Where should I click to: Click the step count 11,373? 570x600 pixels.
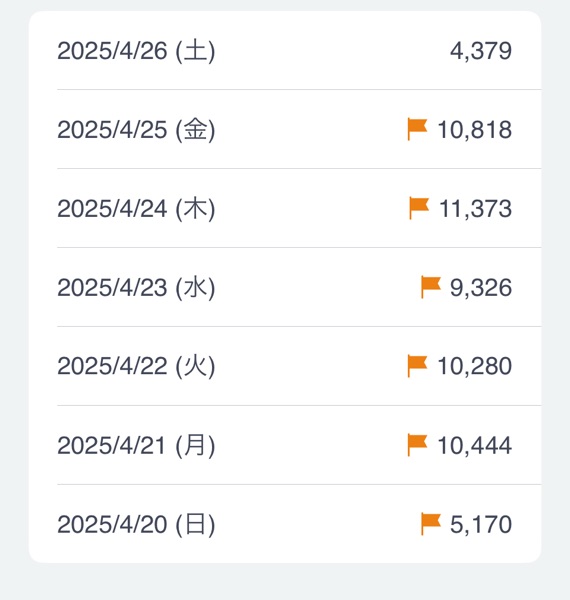click(x=476, y=209)
